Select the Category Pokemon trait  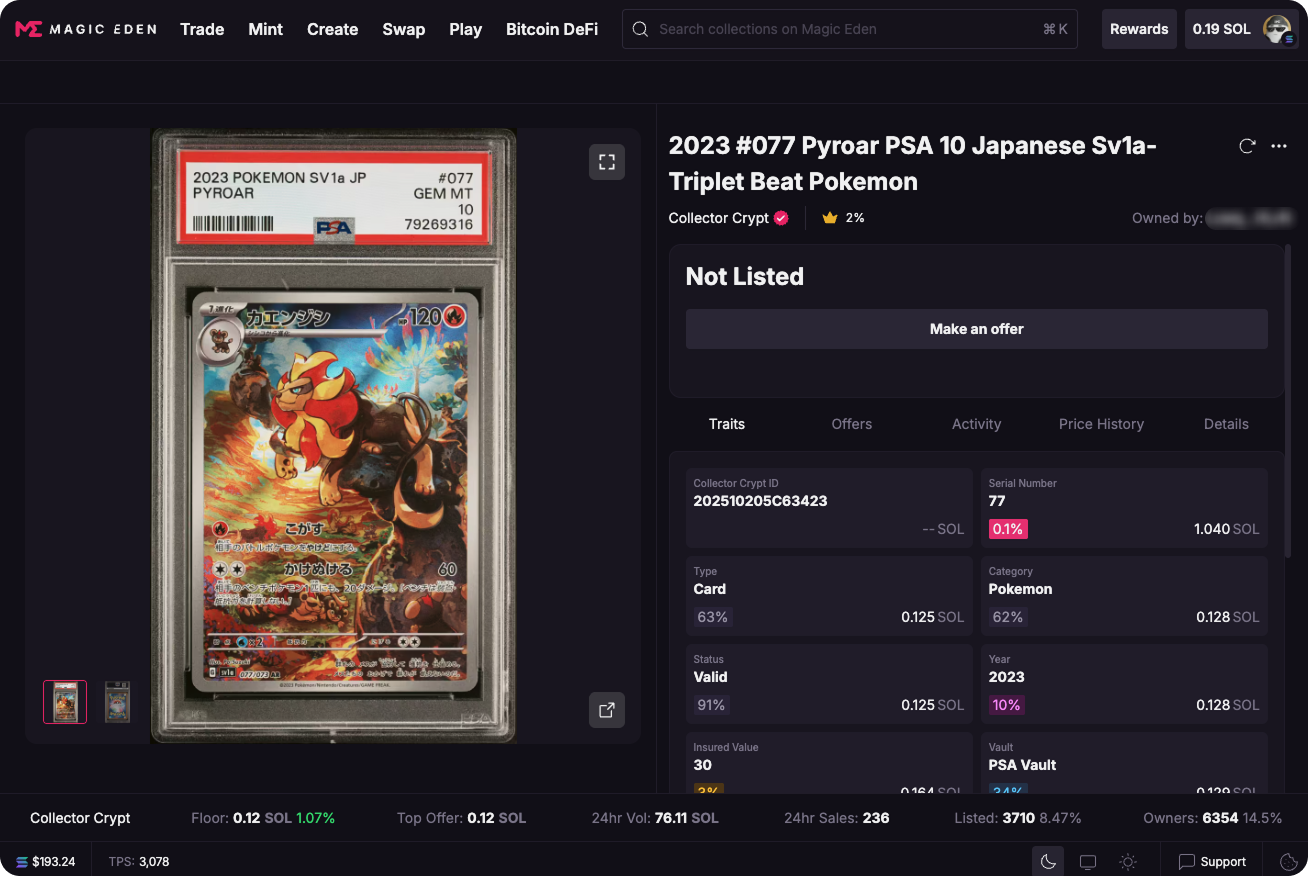click(1124, 596)
